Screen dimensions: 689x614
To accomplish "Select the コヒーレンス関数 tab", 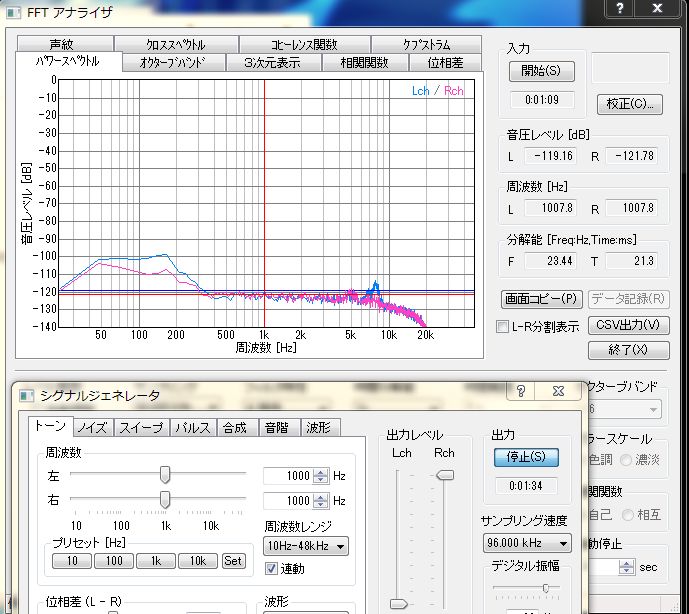I will [304, 44].
